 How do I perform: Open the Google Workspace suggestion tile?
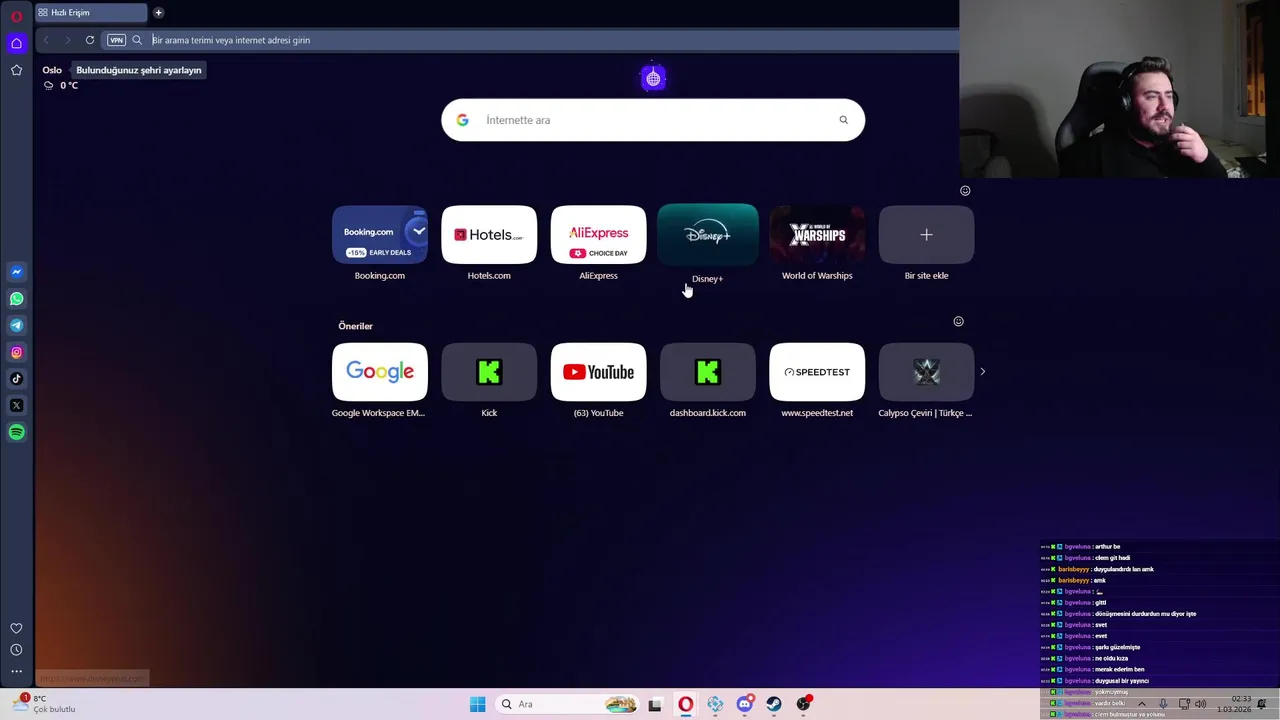(380, 372)
